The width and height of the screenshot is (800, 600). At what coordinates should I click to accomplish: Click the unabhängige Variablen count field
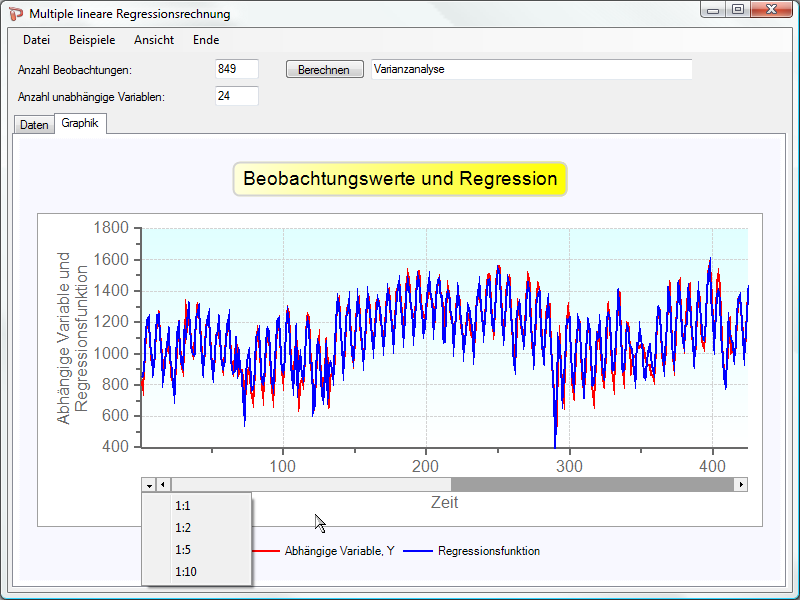[x=236, y=96]
